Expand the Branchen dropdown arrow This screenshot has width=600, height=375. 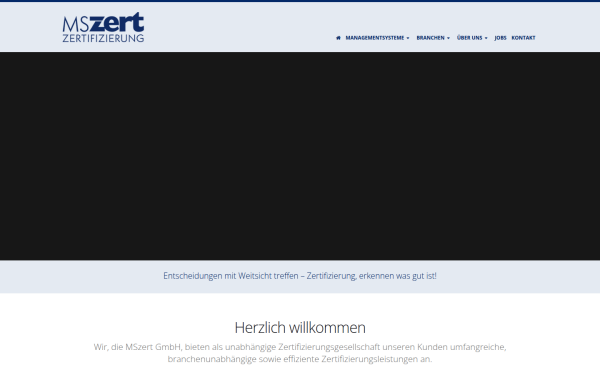(x=448, y=38)
